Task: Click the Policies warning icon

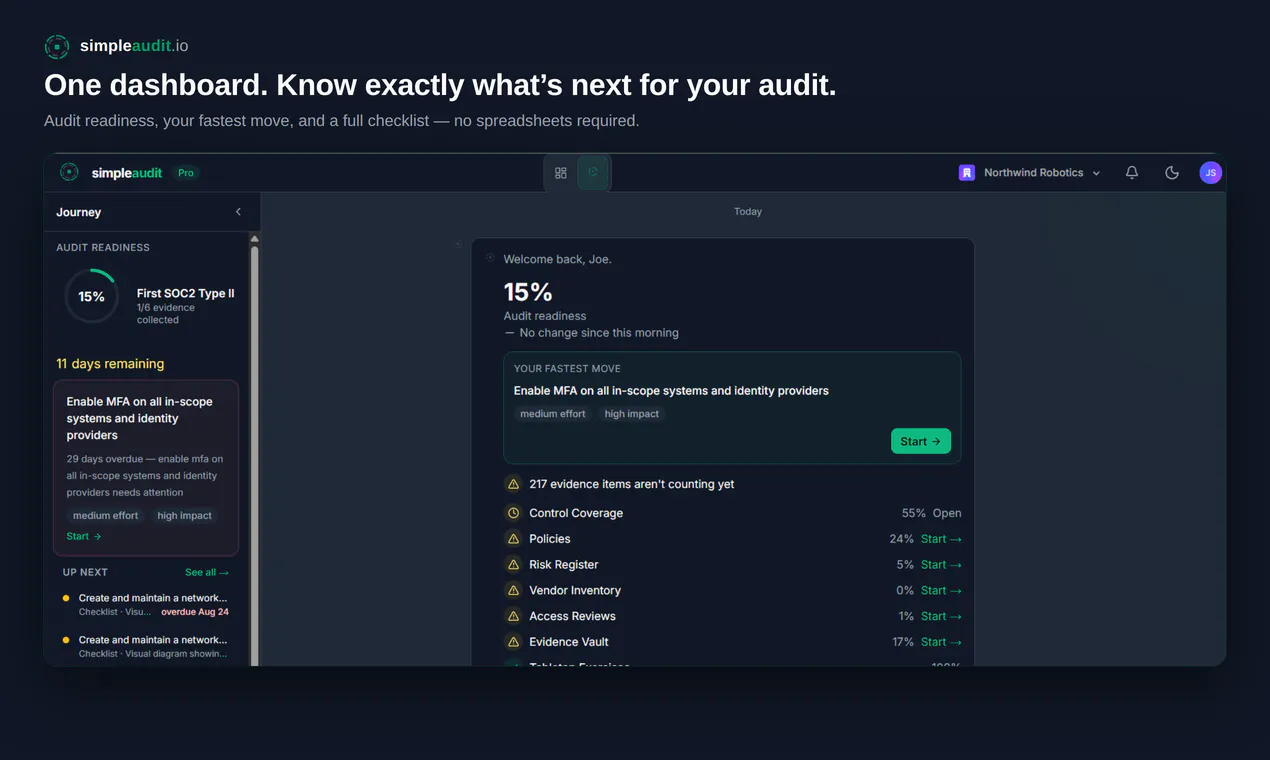Action: point(513,539)
